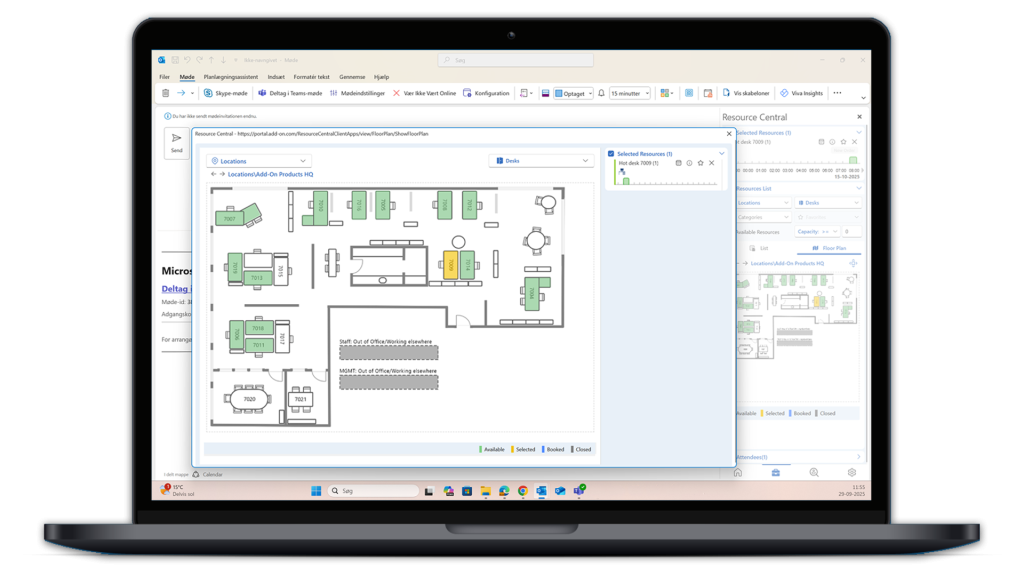The width and height of the screenshot is (1024, 576).
Task: Click the Send button
Action: coord(176,143)
